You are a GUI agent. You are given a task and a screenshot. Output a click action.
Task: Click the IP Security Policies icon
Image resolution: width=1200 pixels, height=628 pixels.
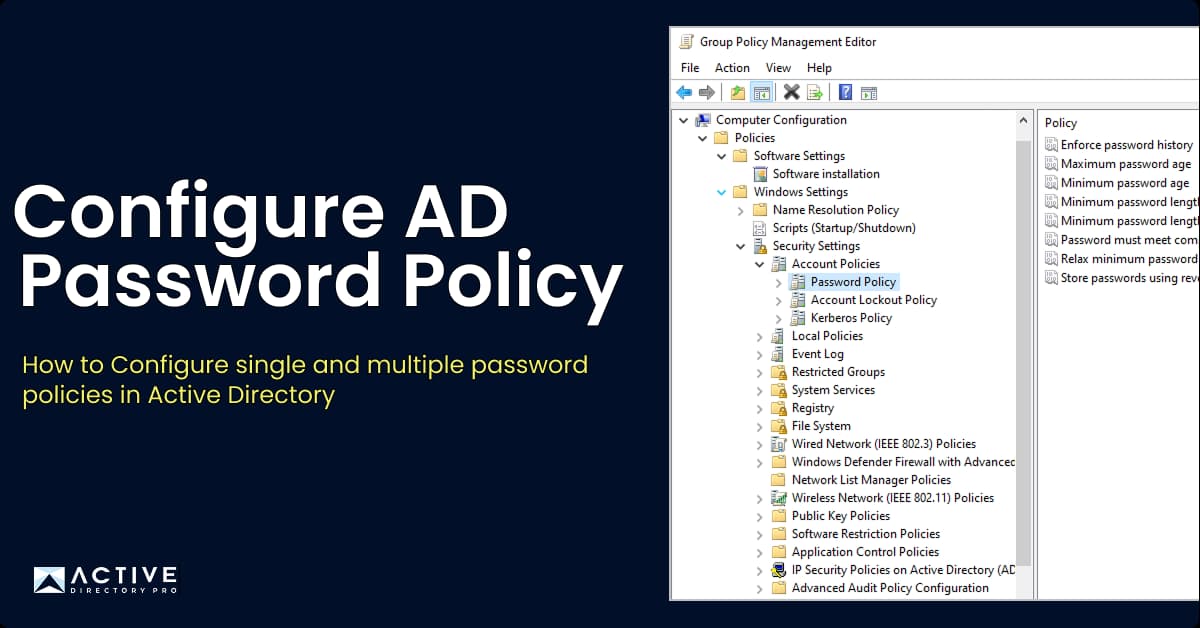pyautogui.click(x=780, y=570)
